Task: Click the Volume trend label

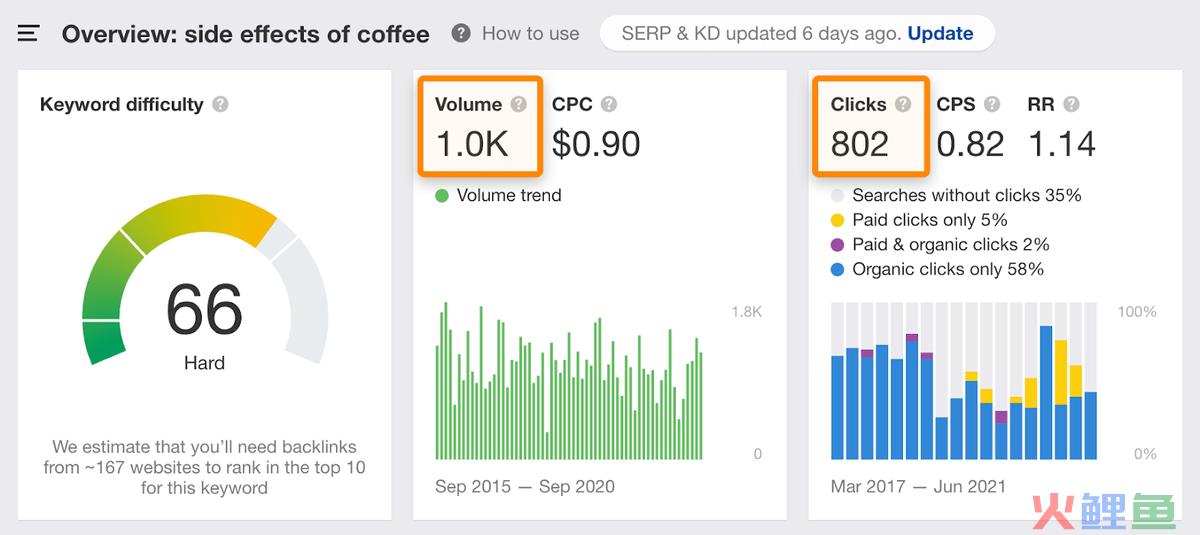Action: (509, 196)
